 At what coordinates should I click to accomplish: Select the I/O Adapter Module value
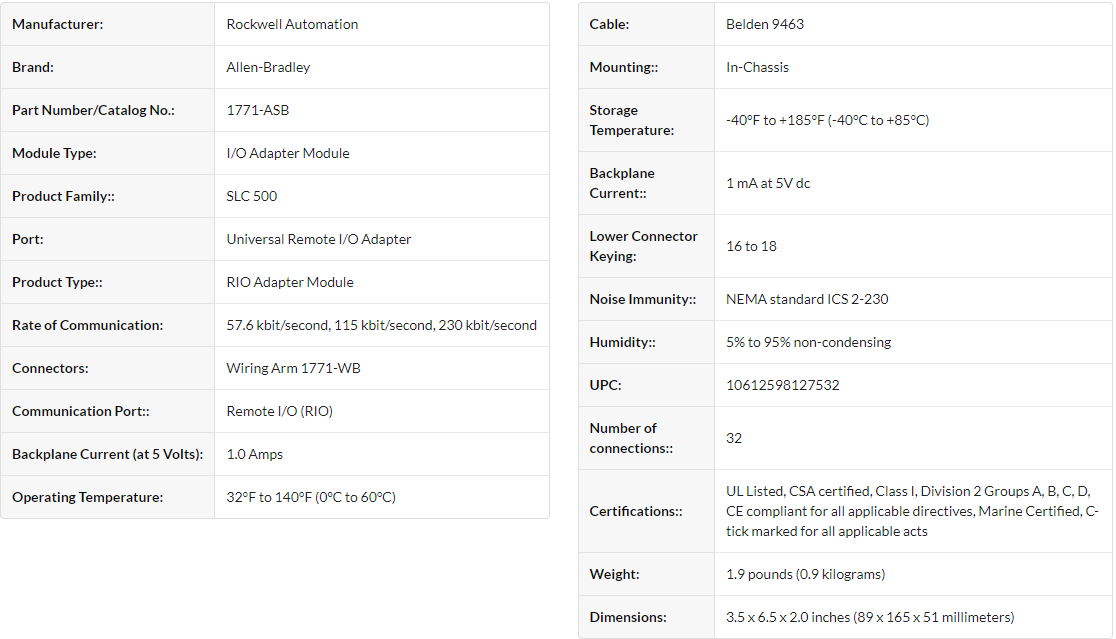click(288, 153)
